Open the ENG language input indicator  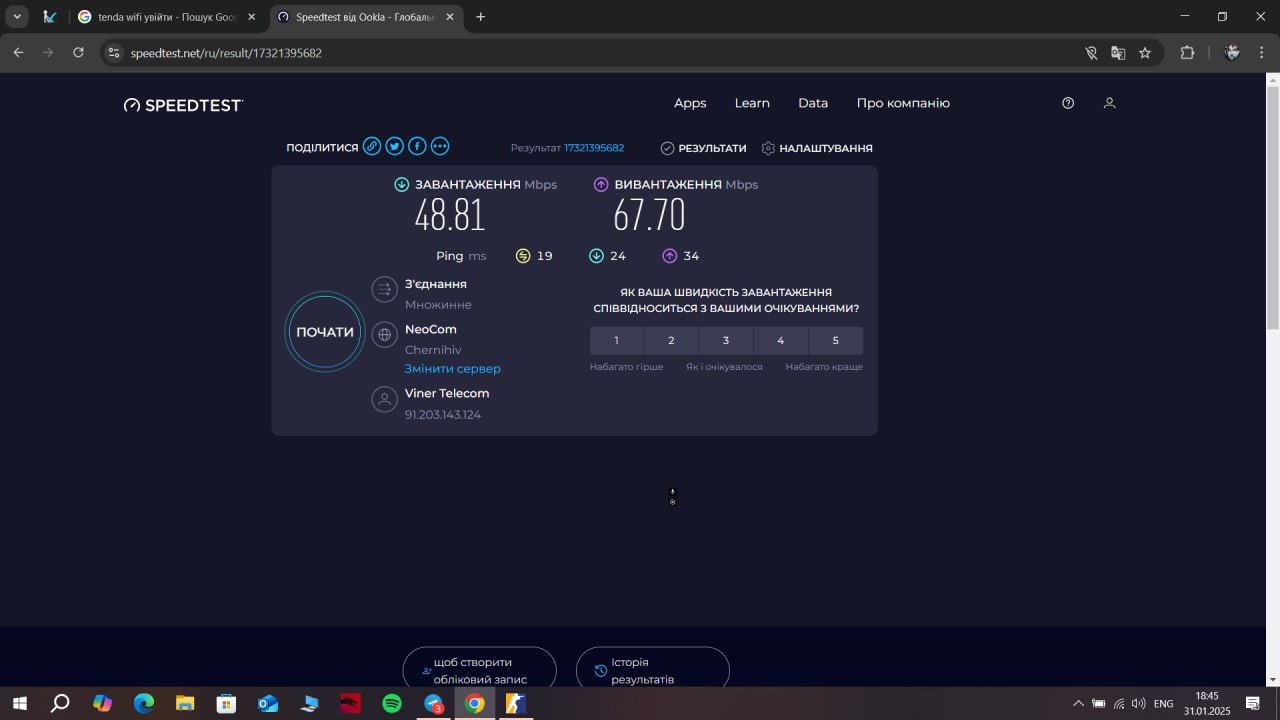point(1163,703)
